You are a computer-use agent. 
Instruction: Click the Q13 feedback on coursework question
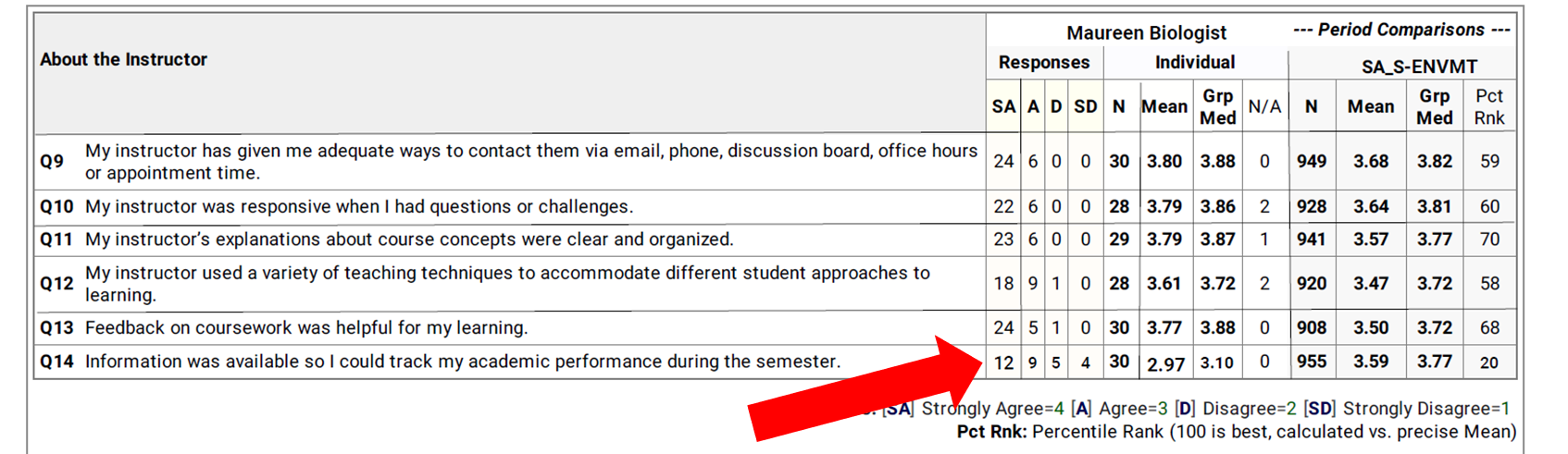306,328
